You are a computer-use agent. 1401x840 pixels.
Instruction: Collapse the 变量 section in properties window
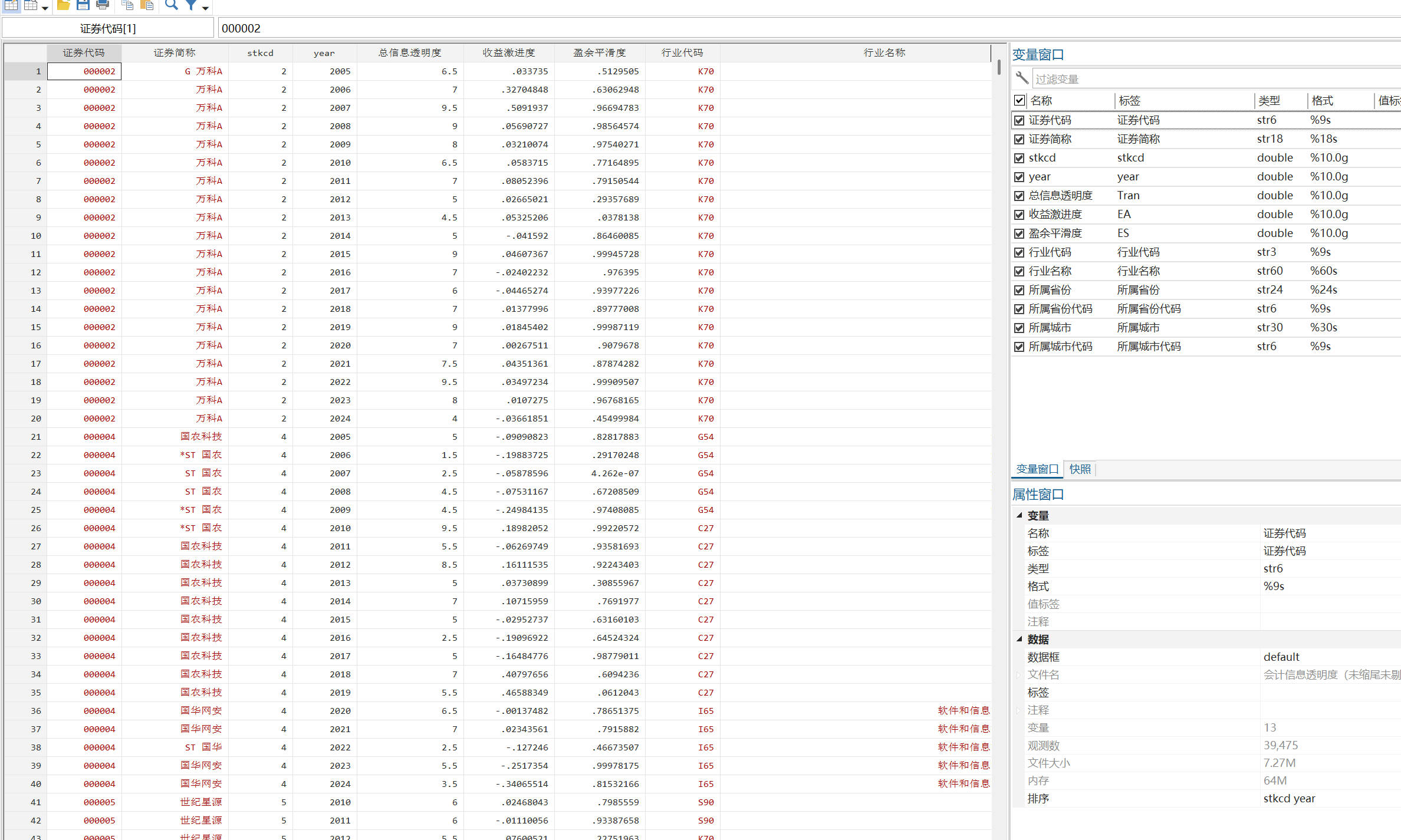pyautogui.click(x=1019, y=515)
